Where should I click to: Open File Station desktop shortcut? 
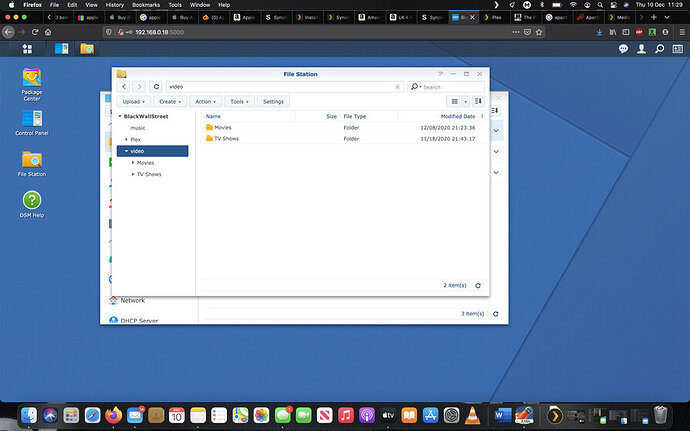click(32, 164)
